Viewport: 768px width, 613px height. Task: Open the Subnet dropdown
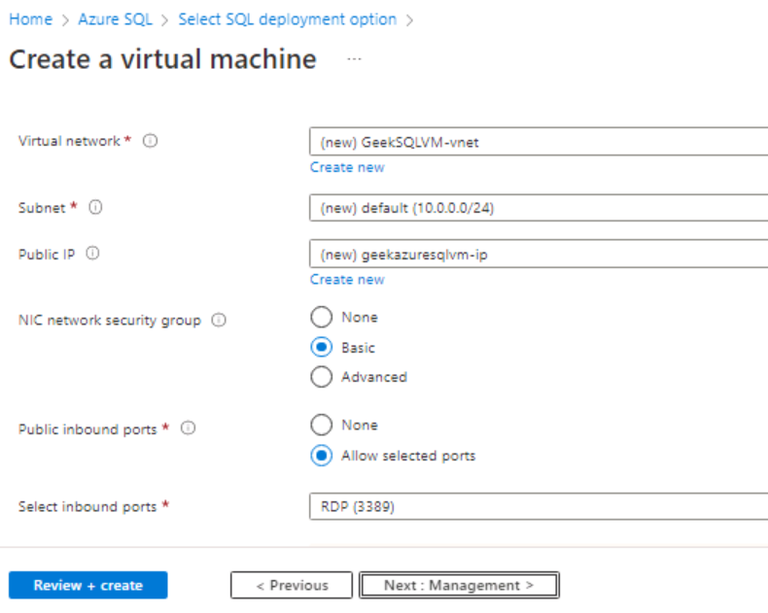[x=540, y=209]
